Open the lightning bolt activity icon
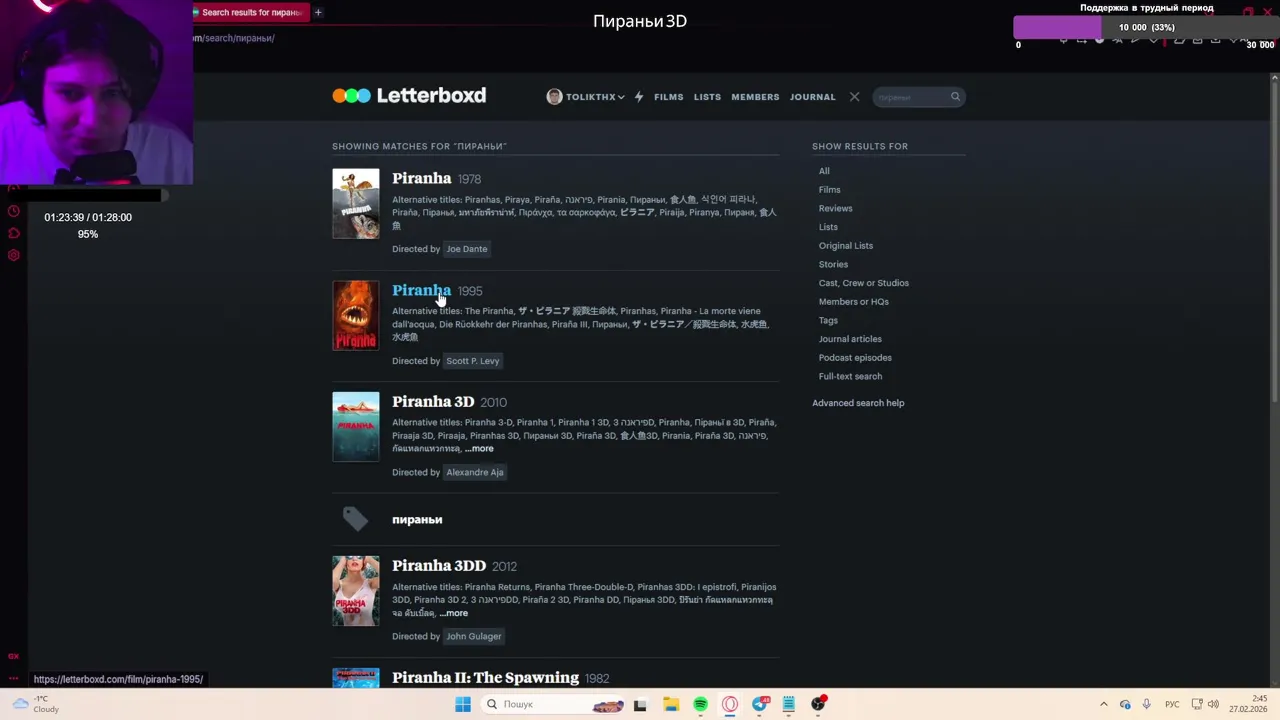This screenshot has height=720, width=1280. (639, 97)
